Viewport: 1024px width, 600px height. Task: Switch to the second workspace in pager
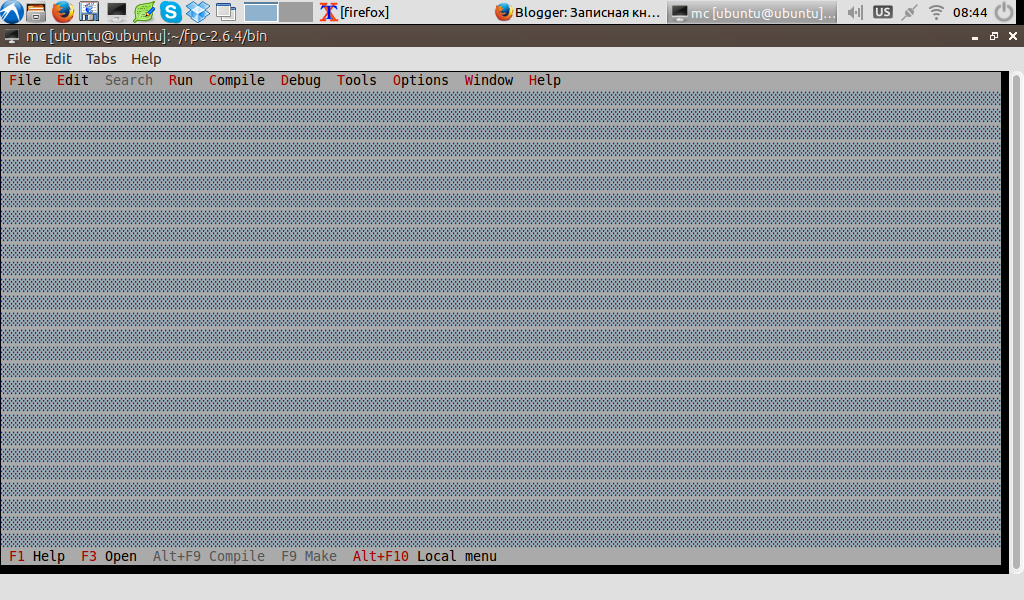coord(296,12)
